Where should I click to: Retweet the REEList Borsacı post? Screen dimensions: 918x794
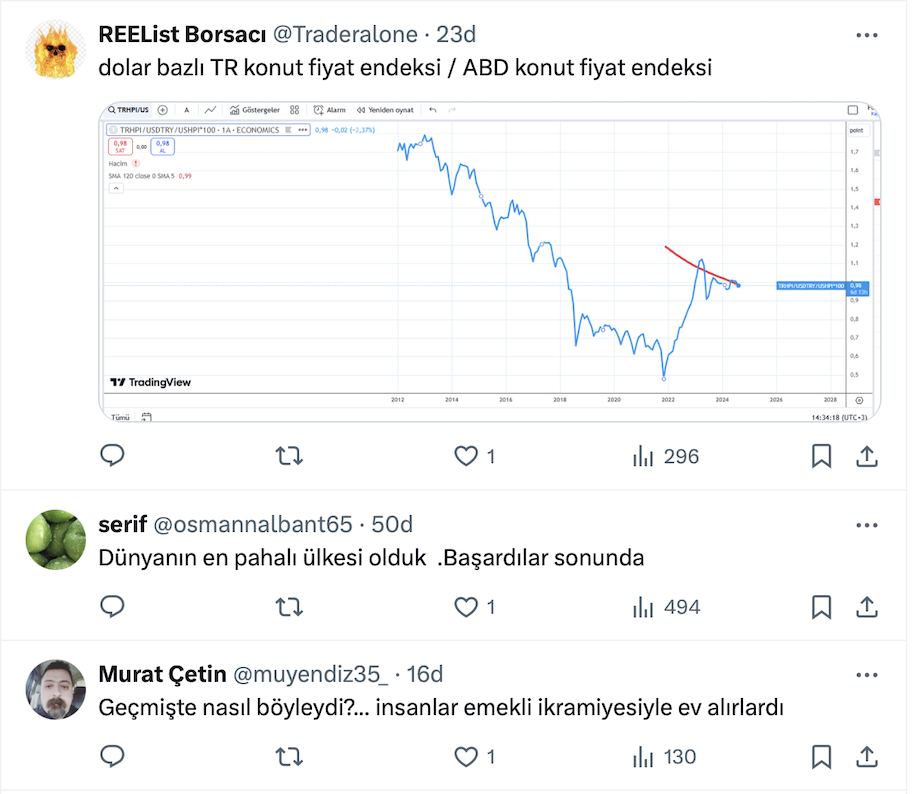pyautogui.click(x=289, y=457)
